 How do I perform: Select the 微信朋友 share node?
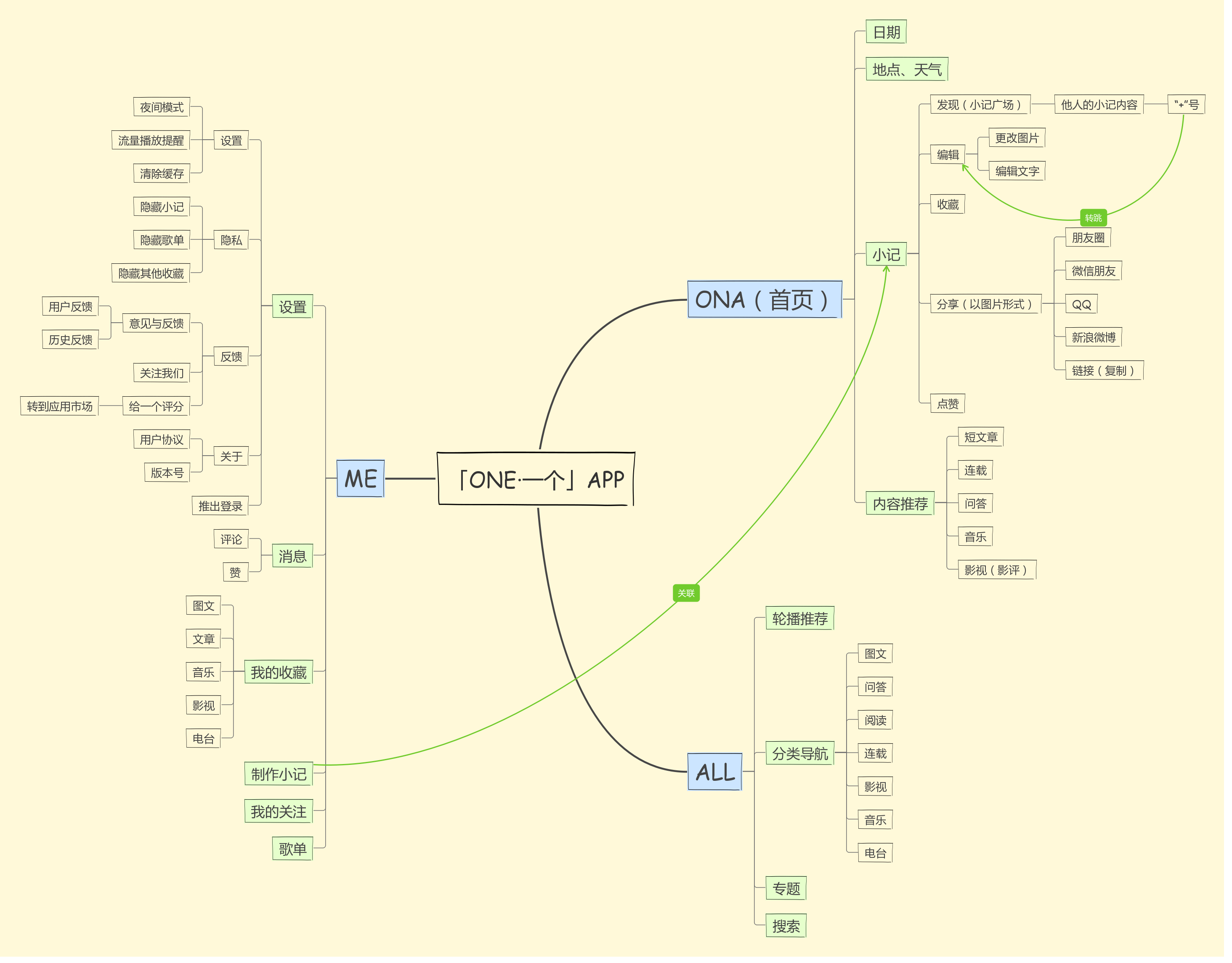click(1100, 273)
